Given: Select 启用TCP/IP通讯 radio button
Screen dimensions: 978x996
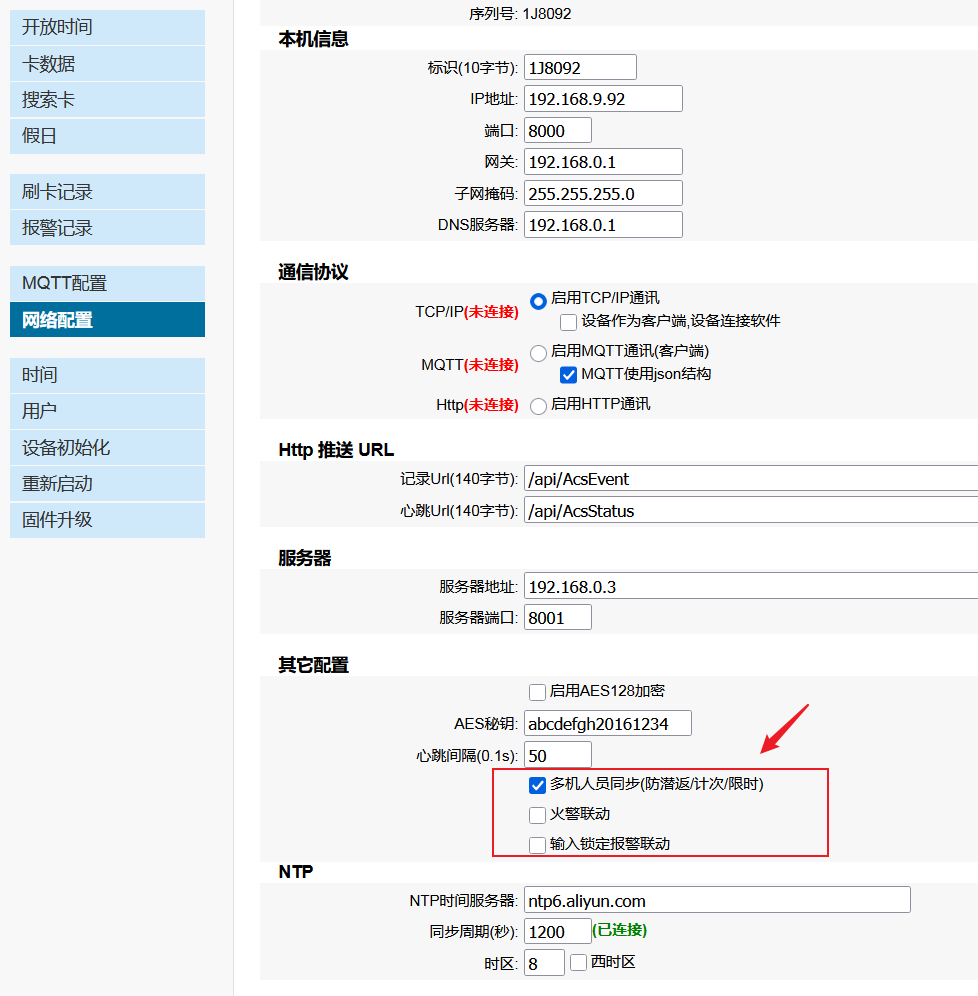Looking at the screenshot, I should [x=539, y=301].
